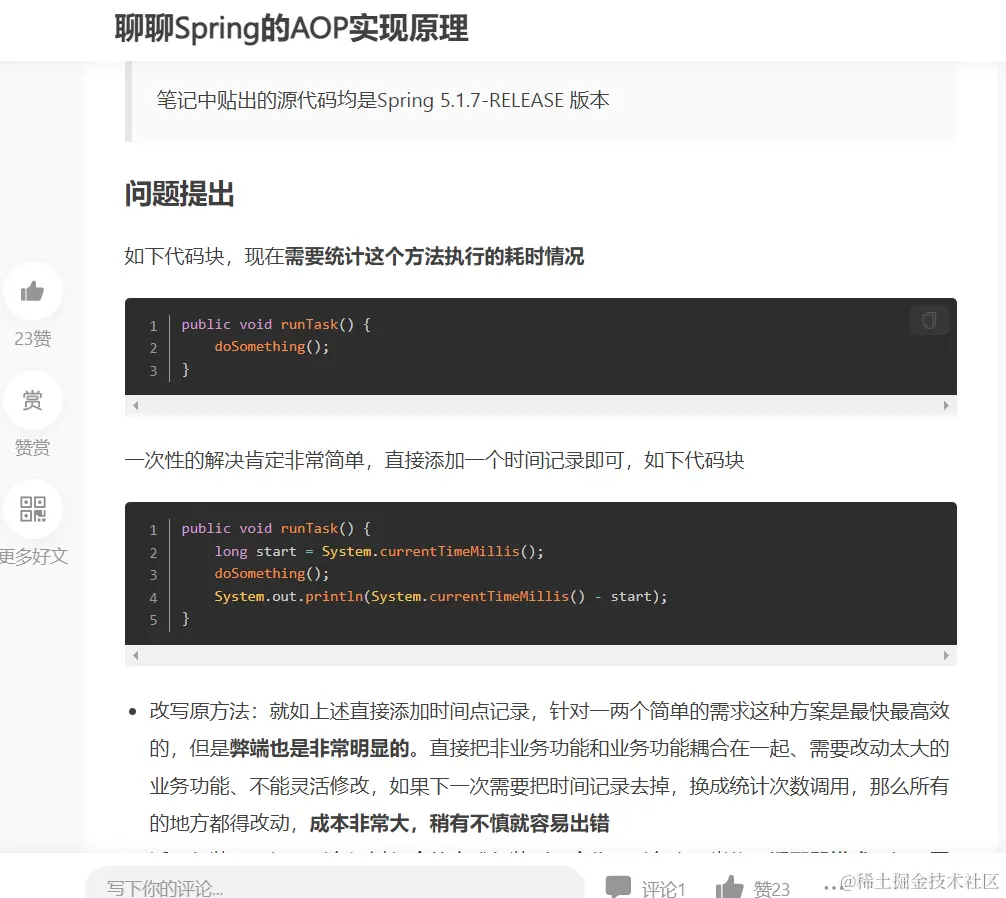
Task: Click the comment bubble icon in bottom bar
Action: (x=618, y=886)
